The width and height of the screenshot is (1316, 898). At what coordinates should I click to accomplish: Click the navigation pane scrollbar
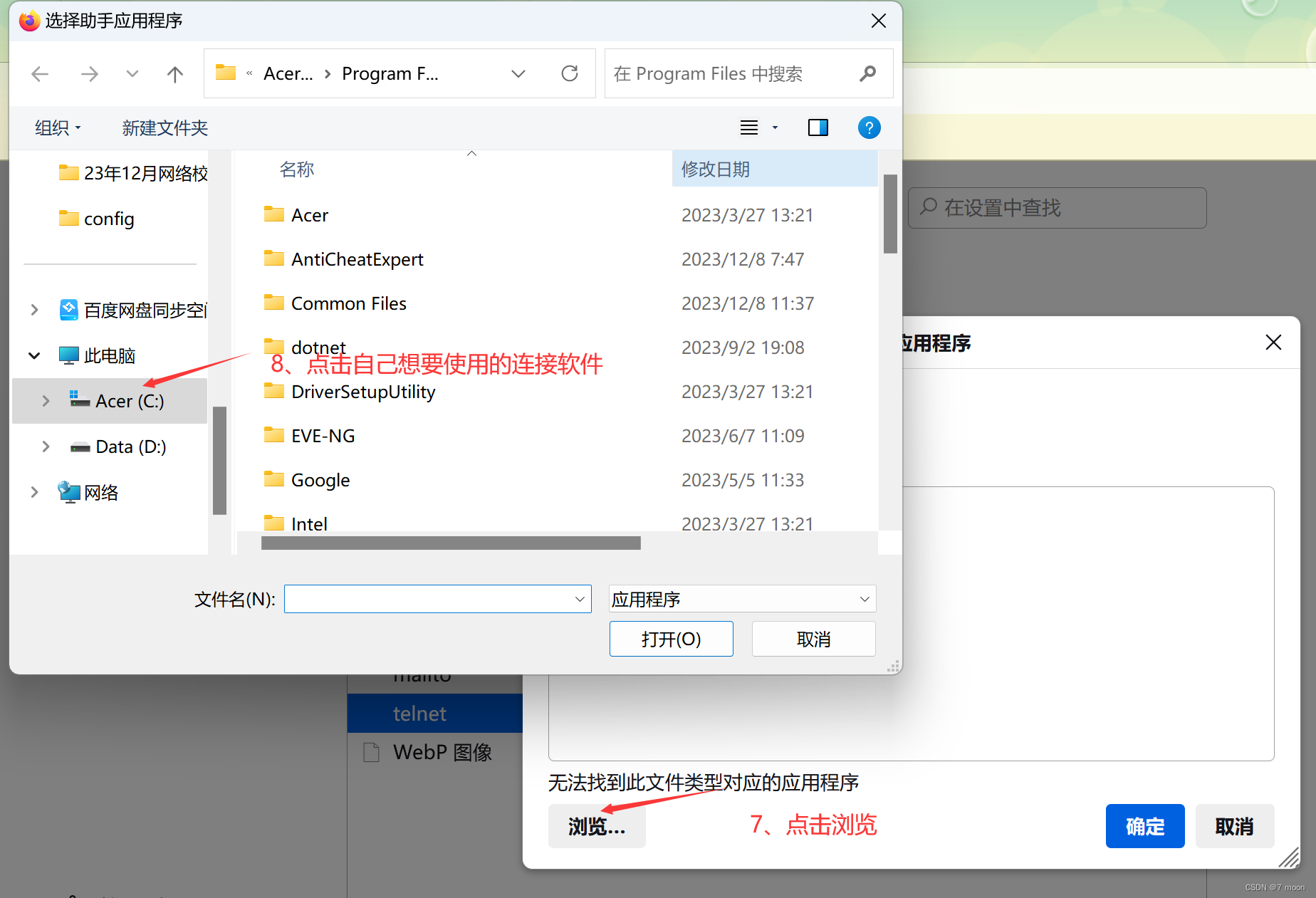[x=219, y=460]
